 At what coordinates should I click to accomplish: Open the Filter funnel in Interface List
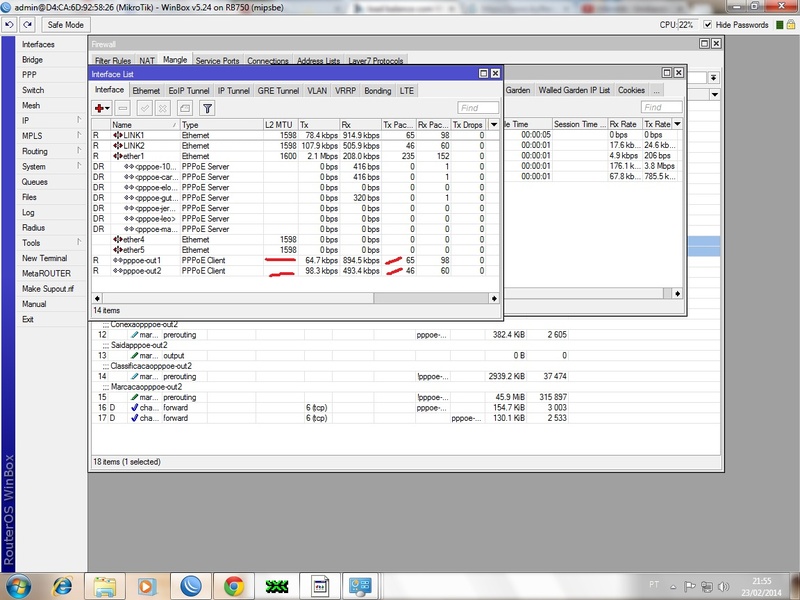[207, 108]
